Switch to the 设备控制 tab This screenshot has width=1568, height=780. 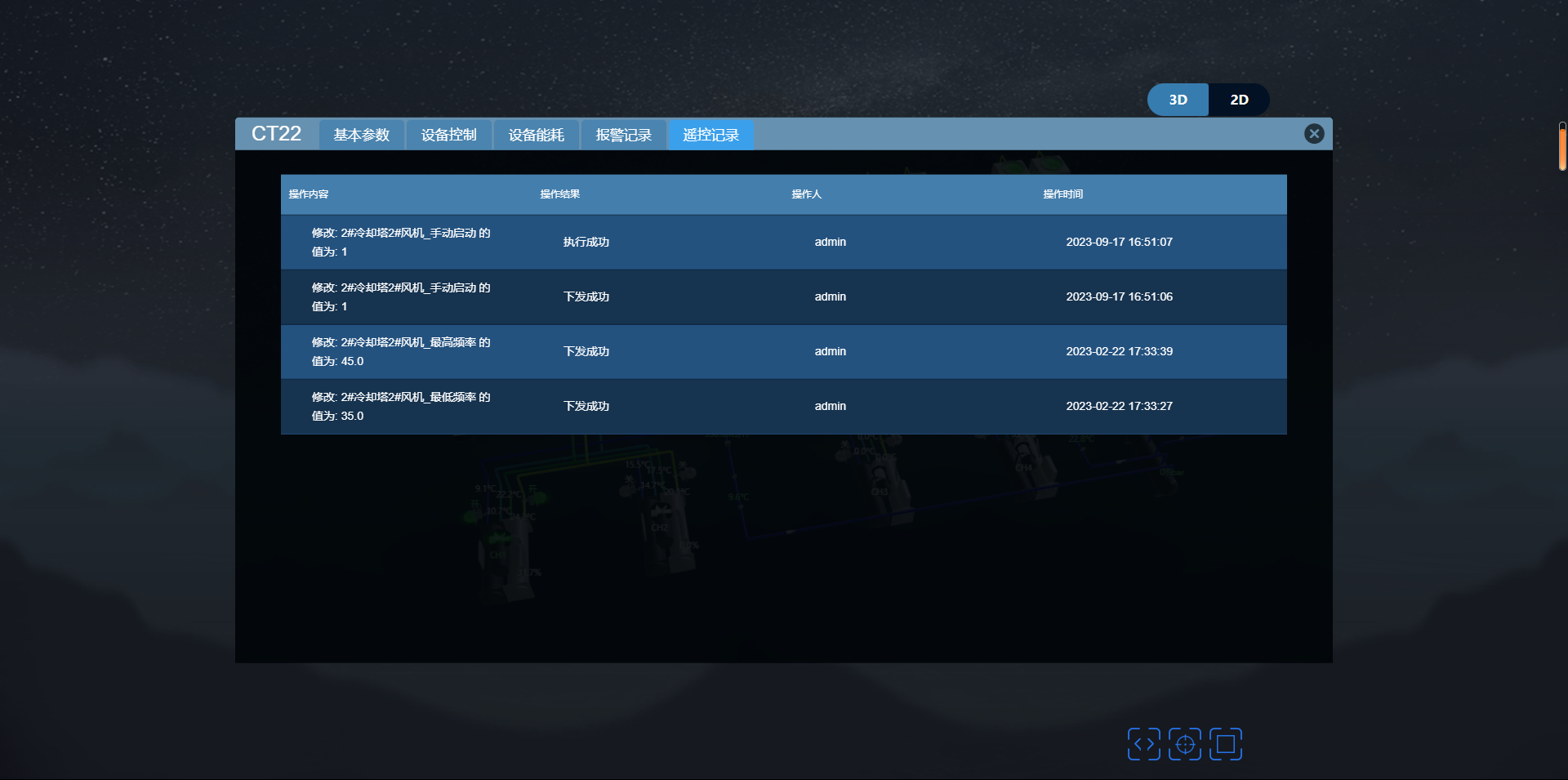coord(448,135)
